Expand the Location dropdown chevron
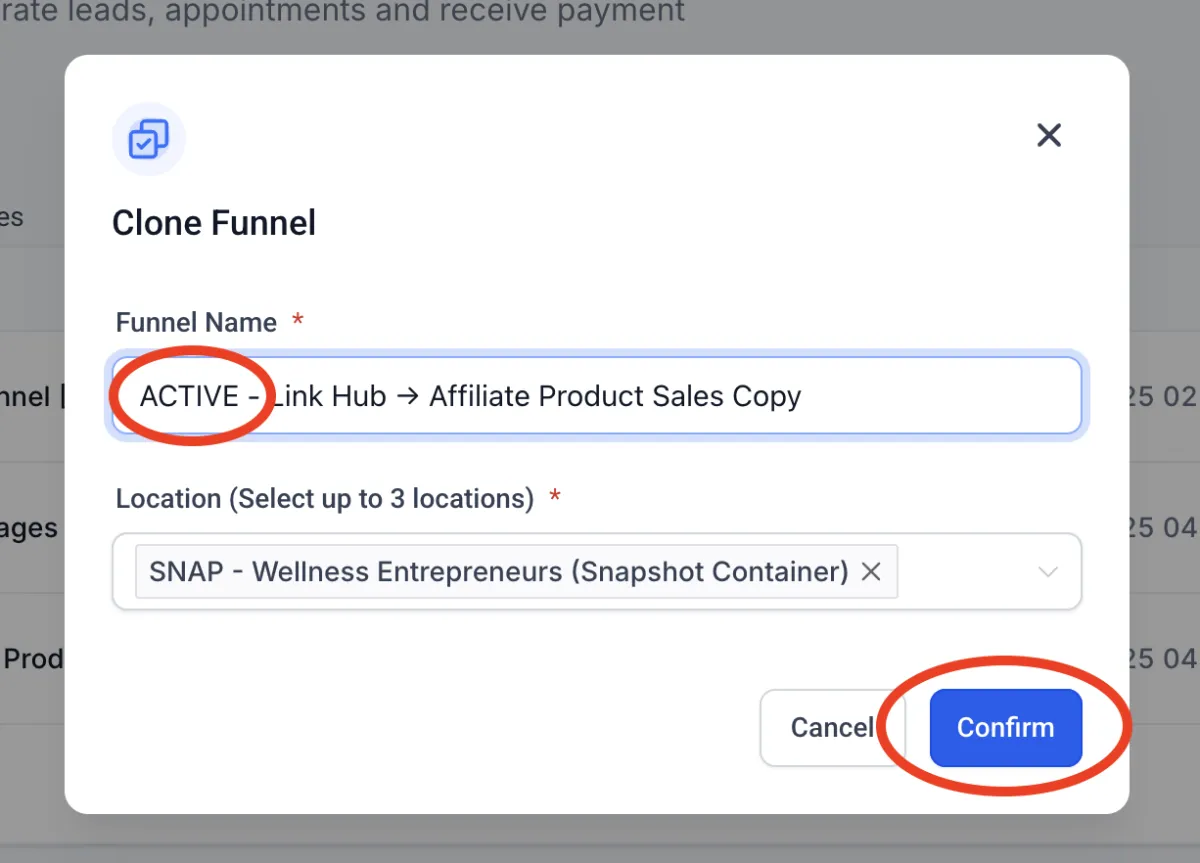The width and height of the screenshot is (1200, 863). [1047, 572]
